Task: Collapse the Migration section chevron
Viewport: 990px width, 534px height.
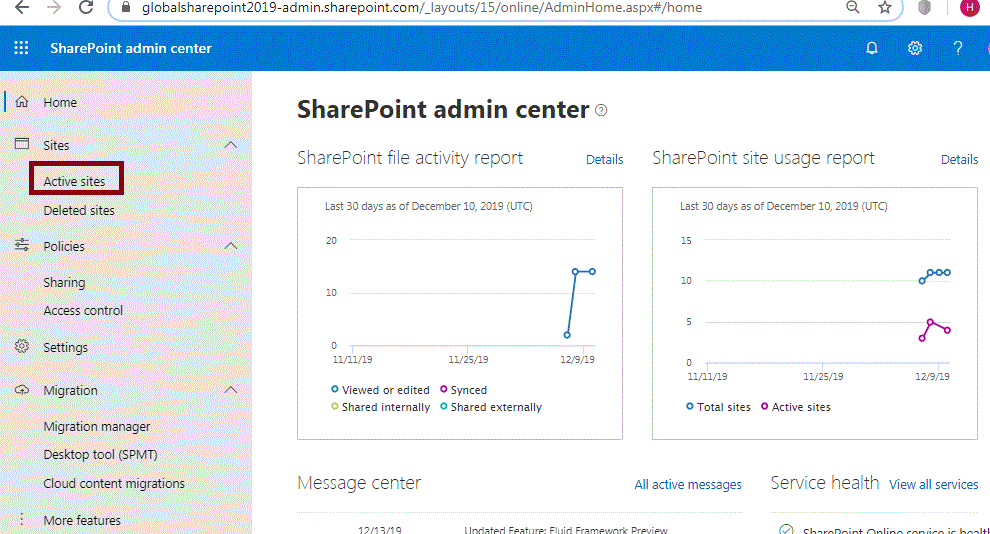Action: (x=230, y=390)
